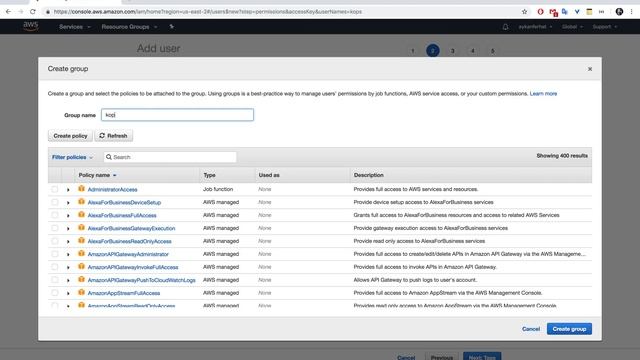This screenshot has height=360, width=640.
Task: Expand the AdministratorAccess policy row
Action: coord(68,190)
